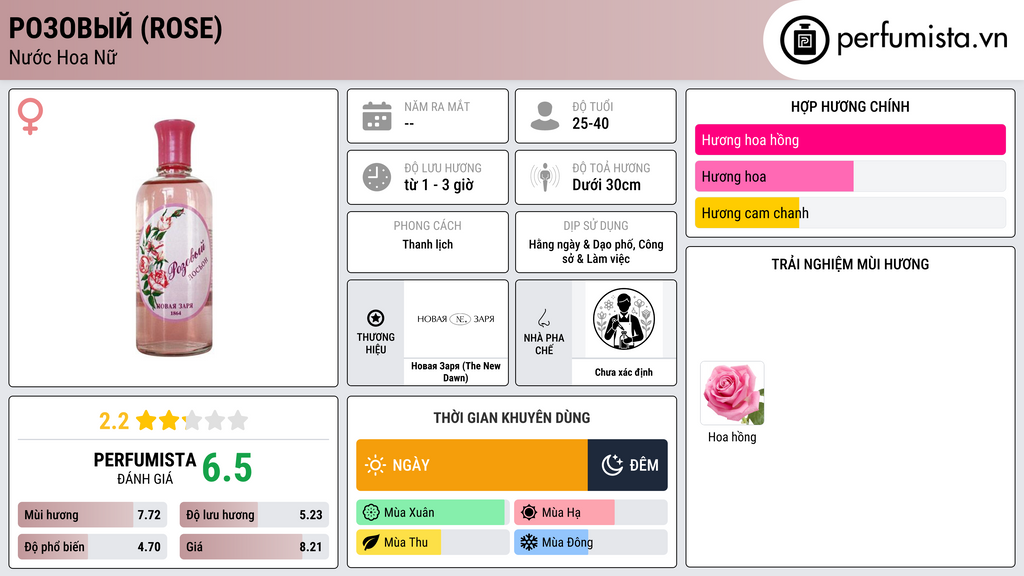Click the subtitle Nước Hoa Nữ
The height and width of the screenshot is (576, 1024).
[x=63, y=57]
